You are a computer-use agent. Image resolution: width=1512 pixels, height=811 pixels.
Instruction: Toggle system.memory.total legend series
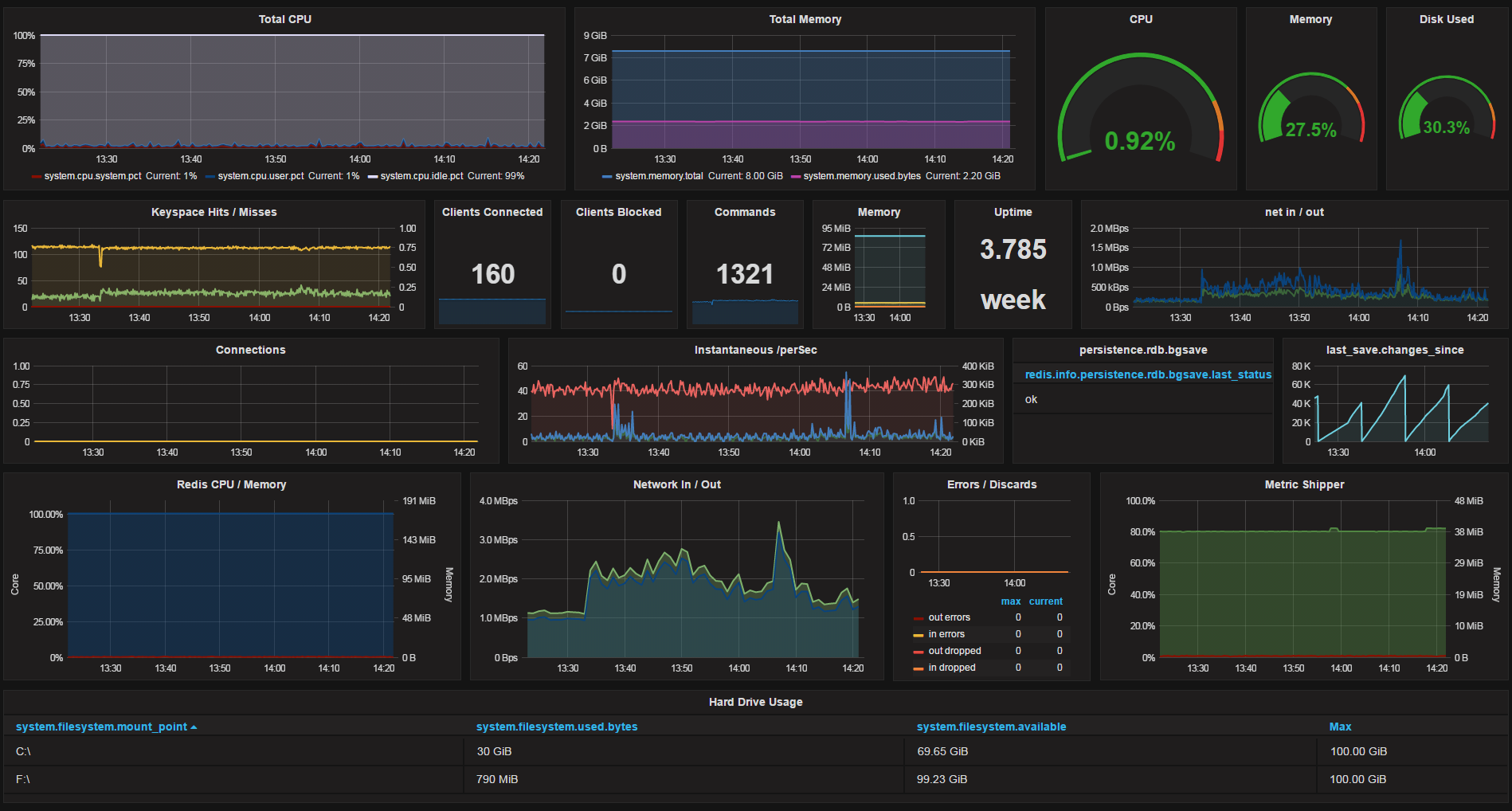659,176
